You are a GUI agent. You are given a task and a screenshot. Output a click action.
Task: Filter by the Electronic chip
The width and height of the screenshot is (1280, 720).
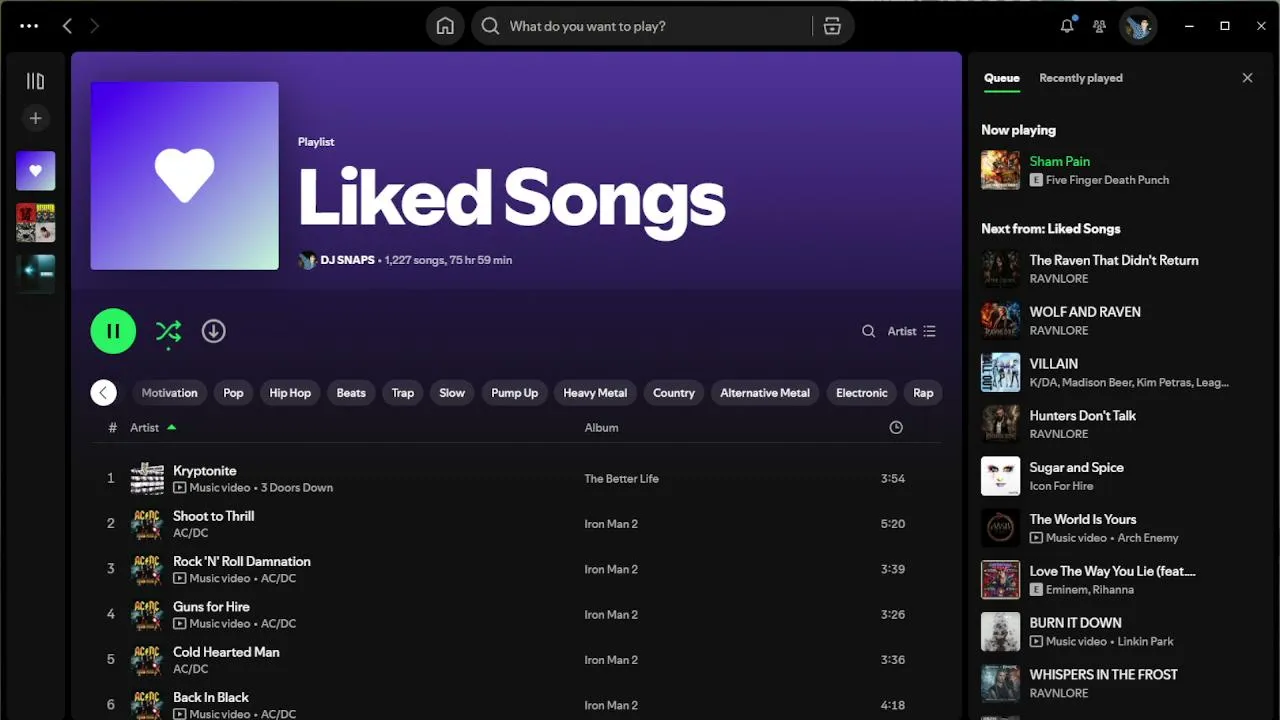[x=862, y=393]
